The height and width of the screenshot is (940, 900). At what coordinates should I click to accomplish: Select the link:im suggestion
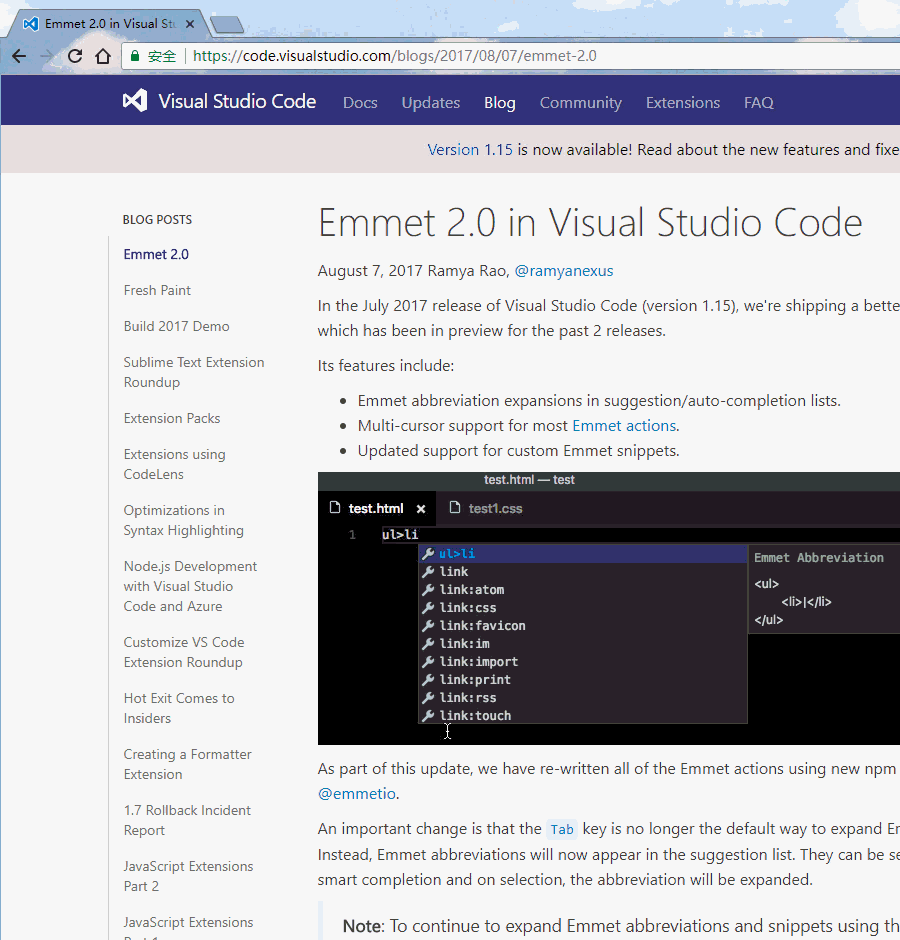point(582,643)
